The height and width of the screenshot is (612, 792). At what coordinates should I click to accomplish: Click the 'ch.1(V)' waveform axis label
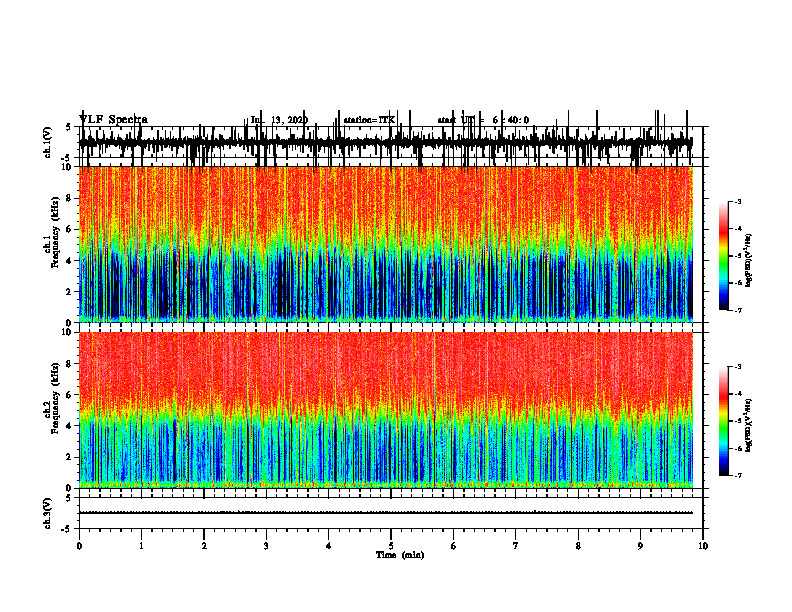tap(48, 142)
